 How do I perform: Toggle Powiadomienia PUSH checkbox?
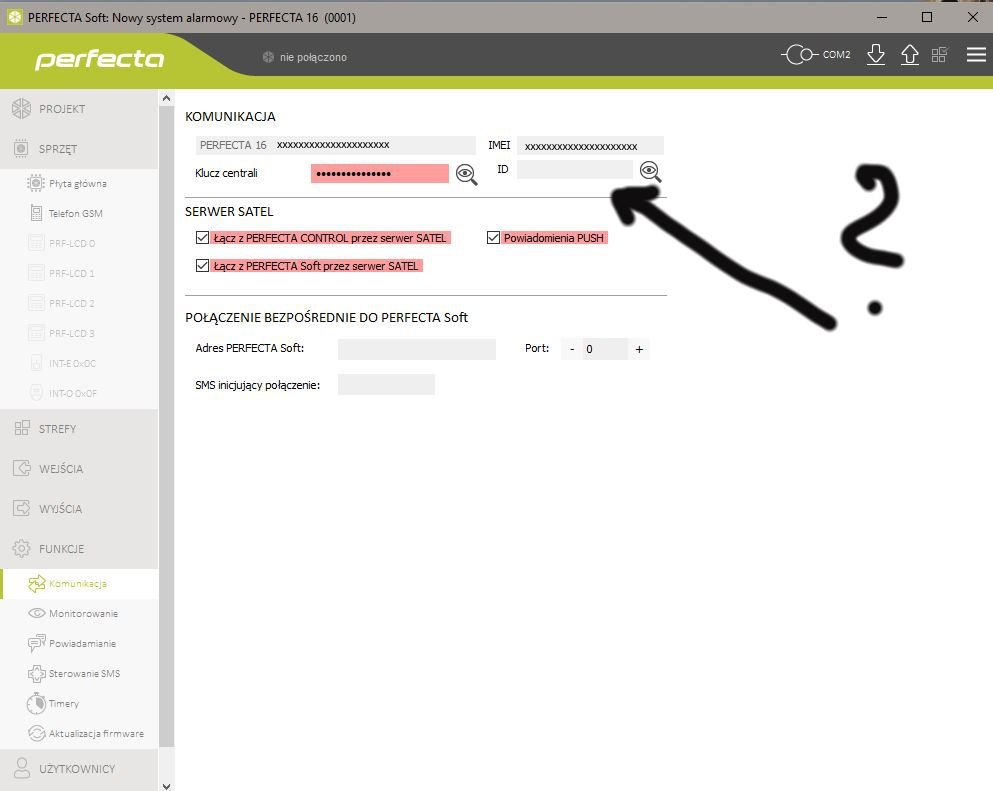point(493,237)
